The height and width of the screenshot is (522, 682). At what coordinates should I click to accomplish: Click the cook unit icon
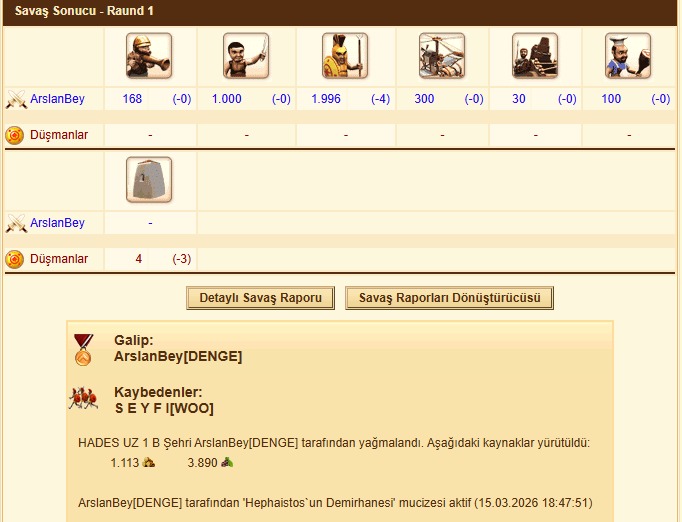pyautogui.click(x=628, y=56)
